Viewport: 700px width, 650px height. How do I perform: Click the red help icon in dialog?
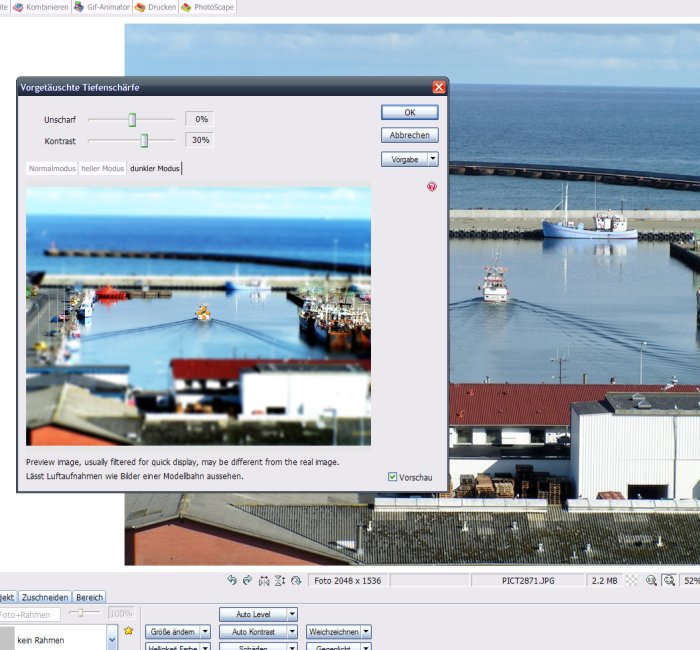432,186
